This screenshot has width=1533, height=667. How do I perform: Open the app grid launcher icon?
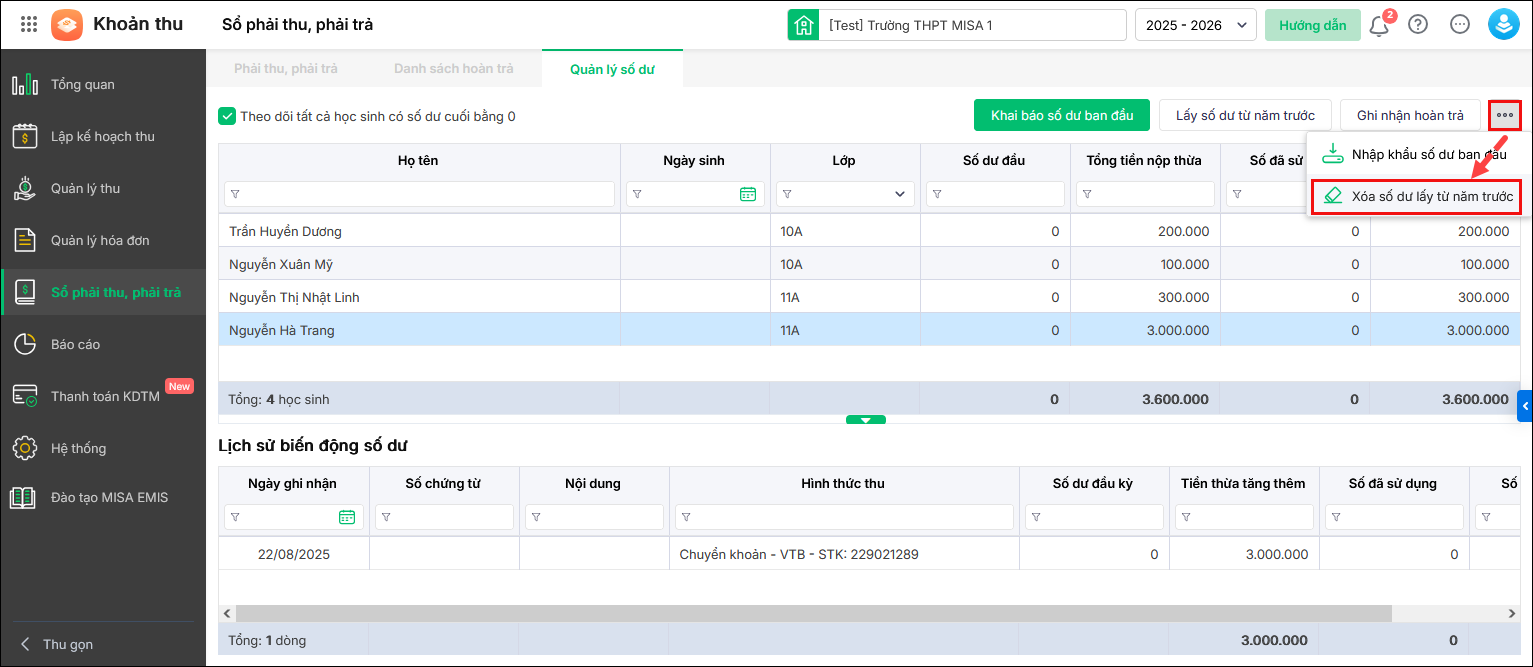(29, 25)
